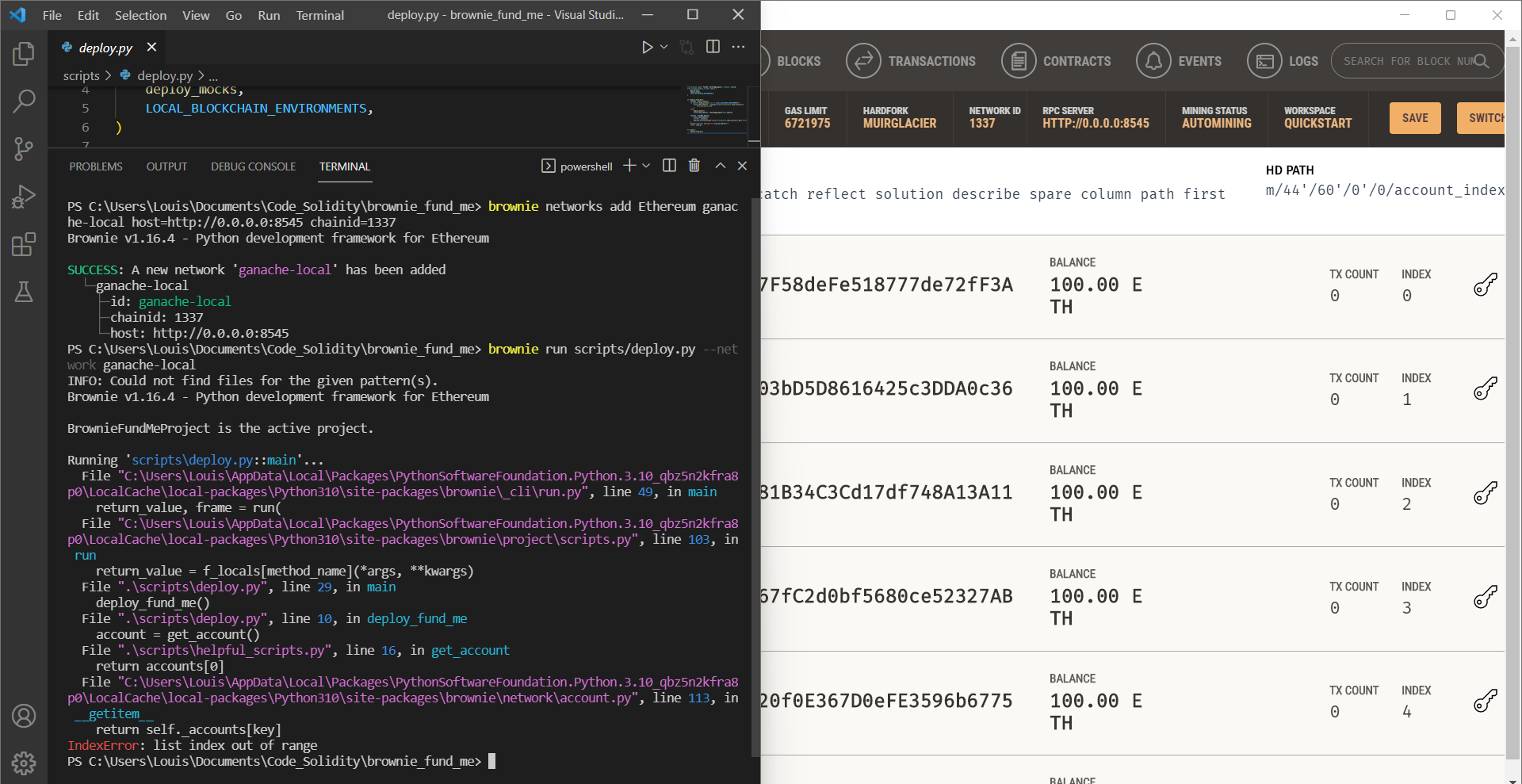Image resolution: width=1522 pixels, height=784 pixels.
Task: Open the Testing flask panel
Action: point(24,292)
